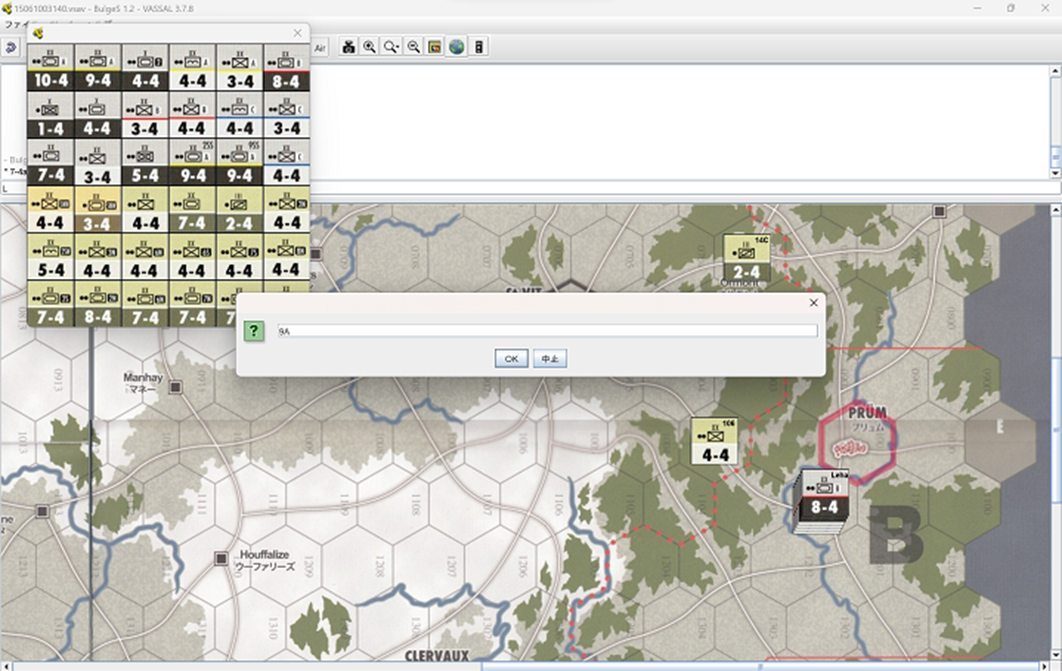Select the black 5-4 counter in palette
The image size is (1062, 671).
click(145, 163)
